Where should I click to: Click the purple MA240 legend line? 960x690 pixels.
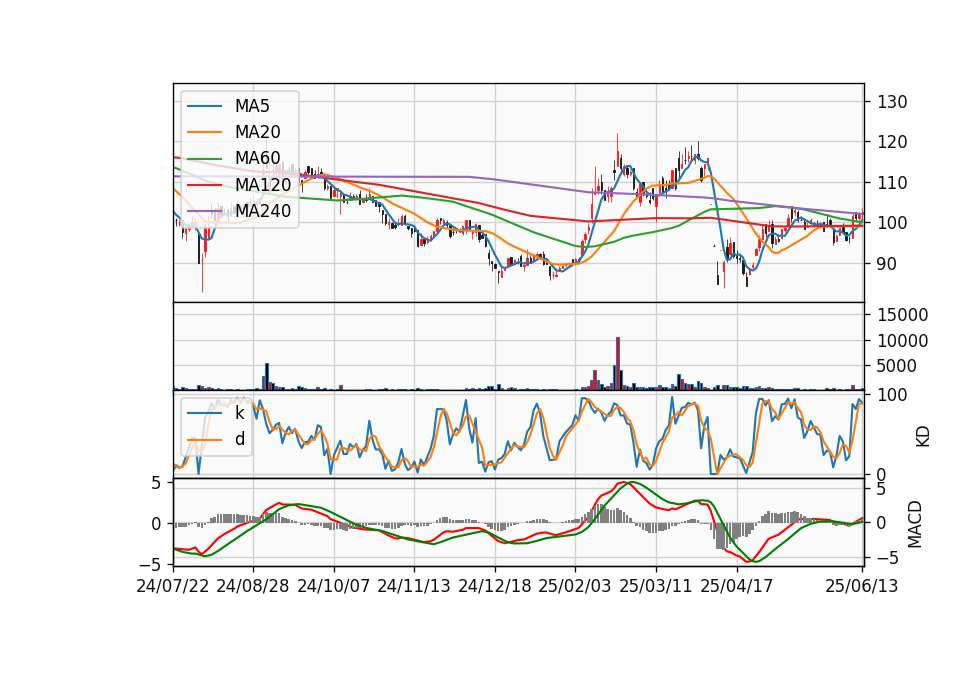204,211
